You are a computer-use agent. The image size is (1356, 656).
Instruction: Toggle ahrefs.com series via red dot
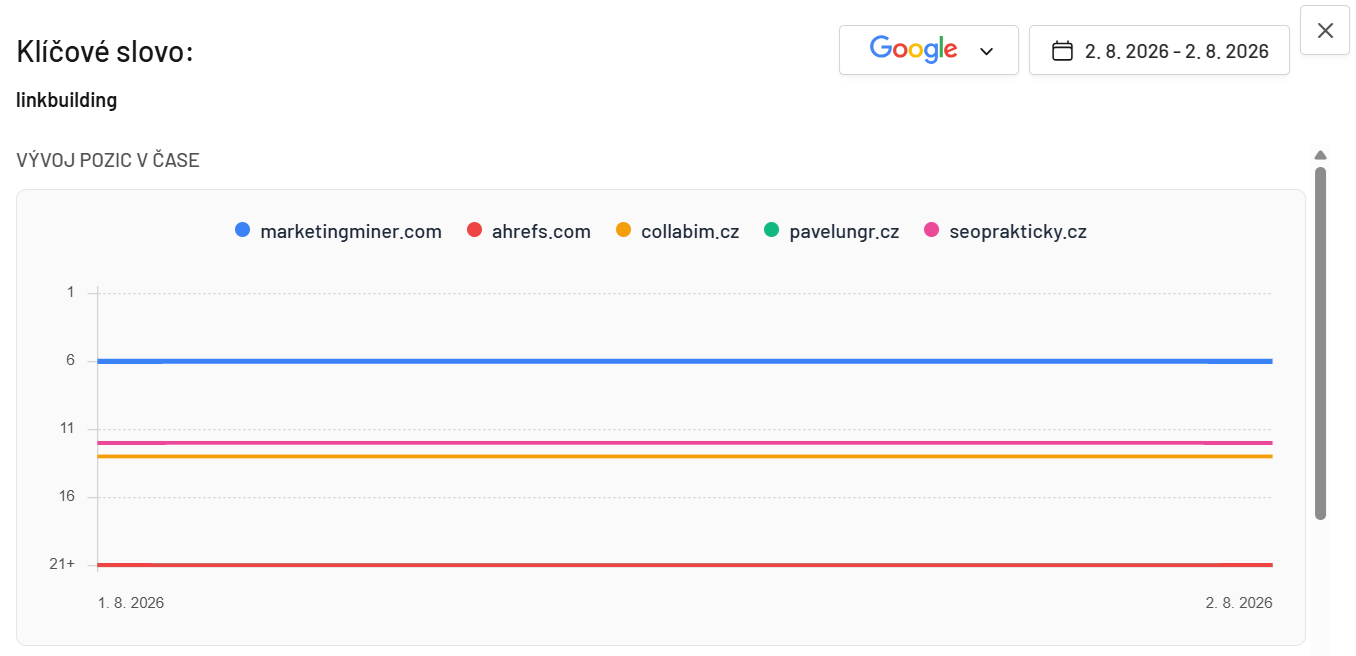point(474,230)
